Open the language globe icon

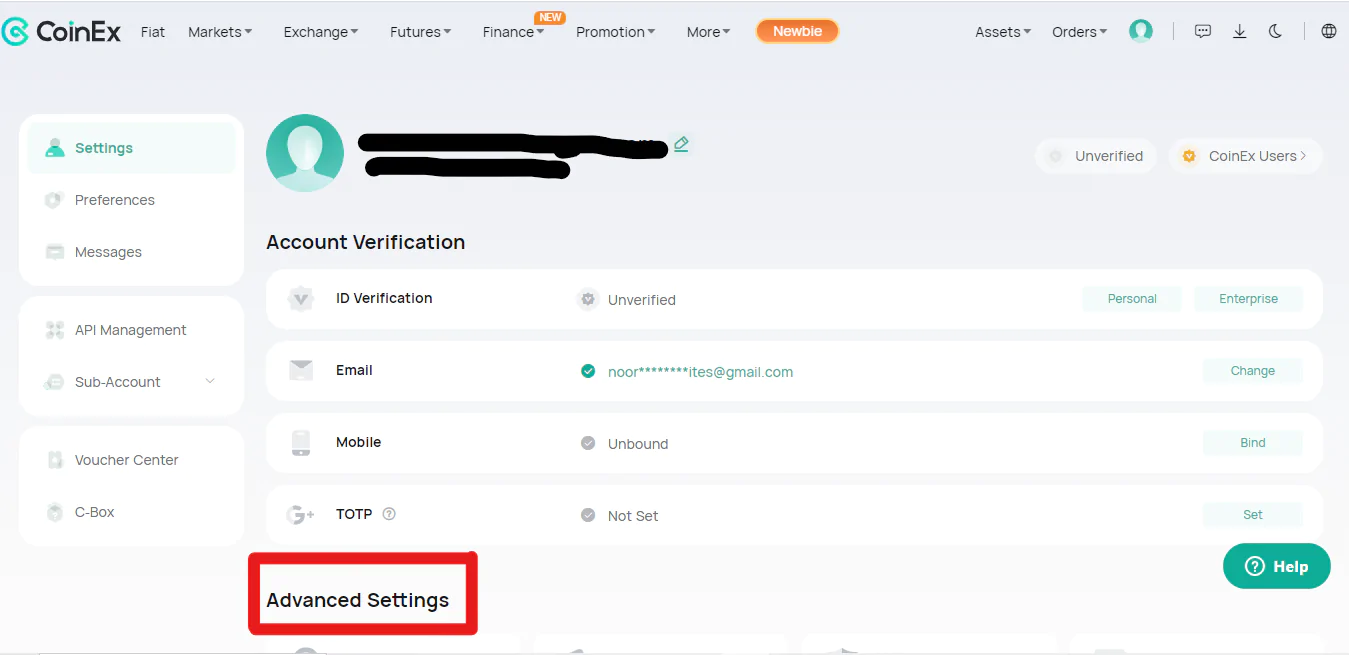pos(1328,31)
